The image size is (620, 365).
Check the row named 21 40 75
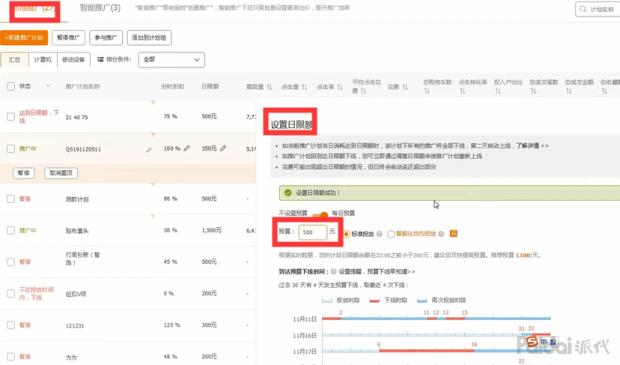pyautogui.click(x=11, y=117)
